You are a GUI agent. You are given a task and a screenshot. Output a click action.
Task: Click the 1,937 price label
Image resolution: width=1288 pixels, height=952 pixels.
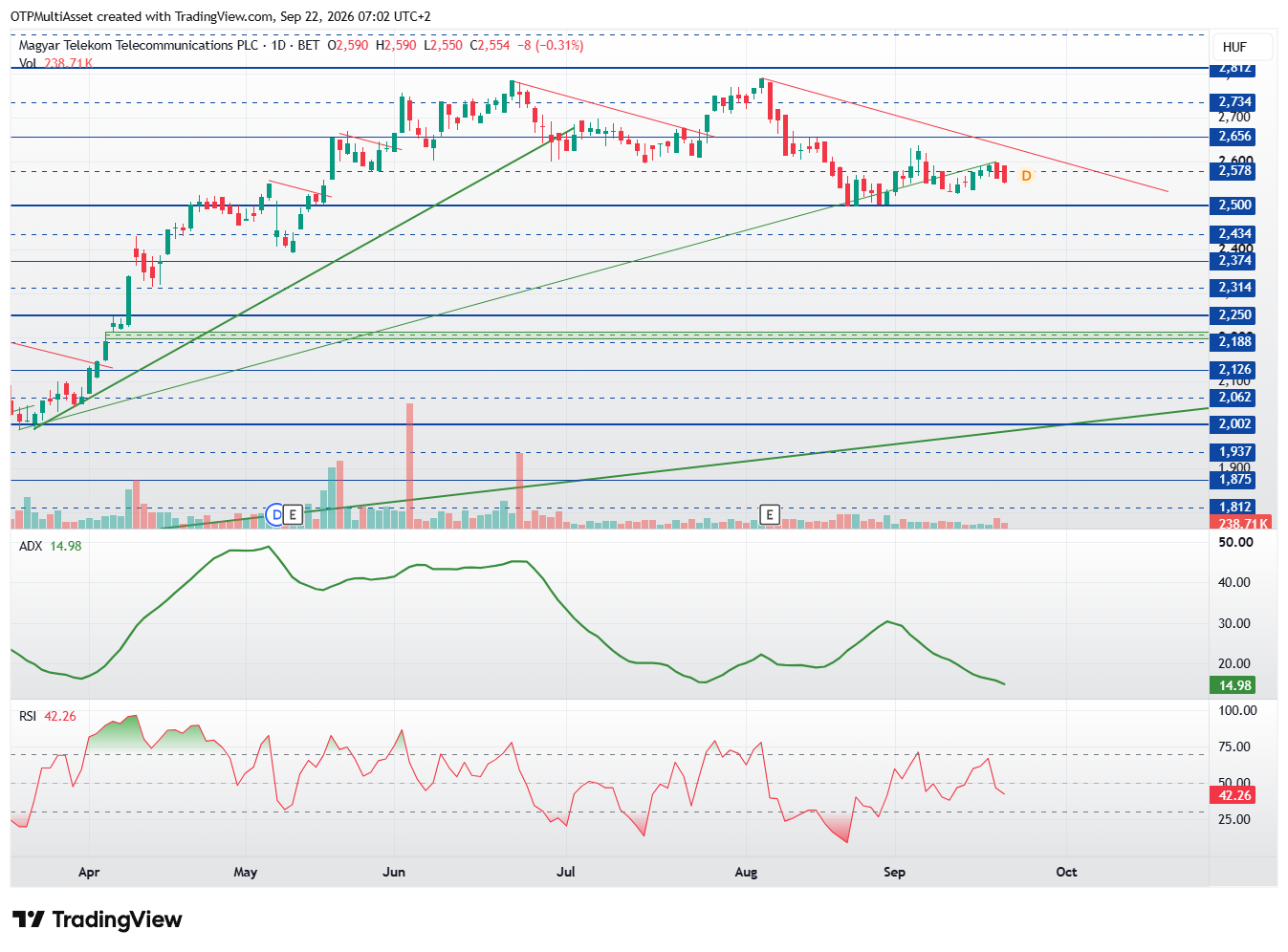click(x=1234, y=452)
